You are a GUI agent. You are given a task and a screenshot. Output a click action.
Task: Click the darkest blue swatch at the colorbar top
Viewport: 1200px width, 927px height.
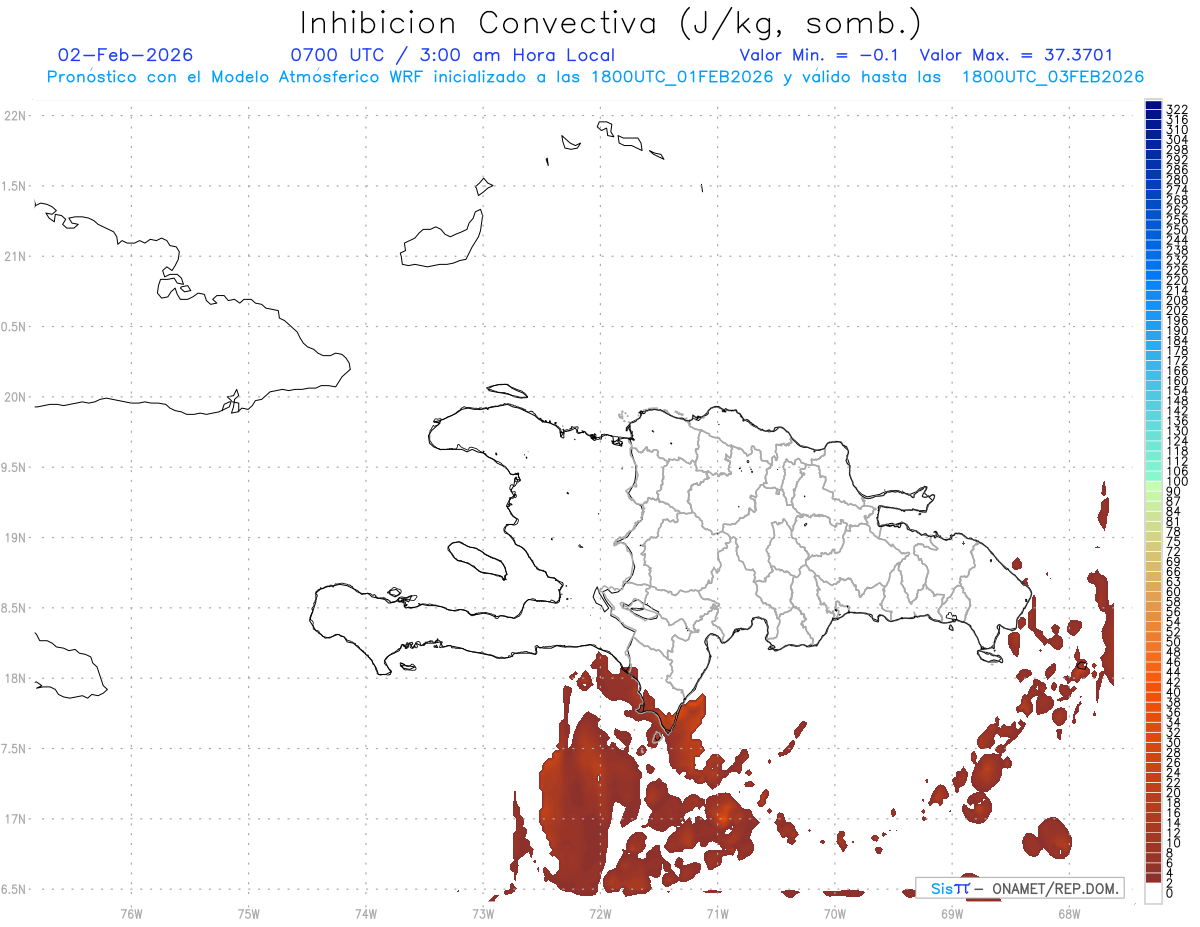(x=1153, y=107)
